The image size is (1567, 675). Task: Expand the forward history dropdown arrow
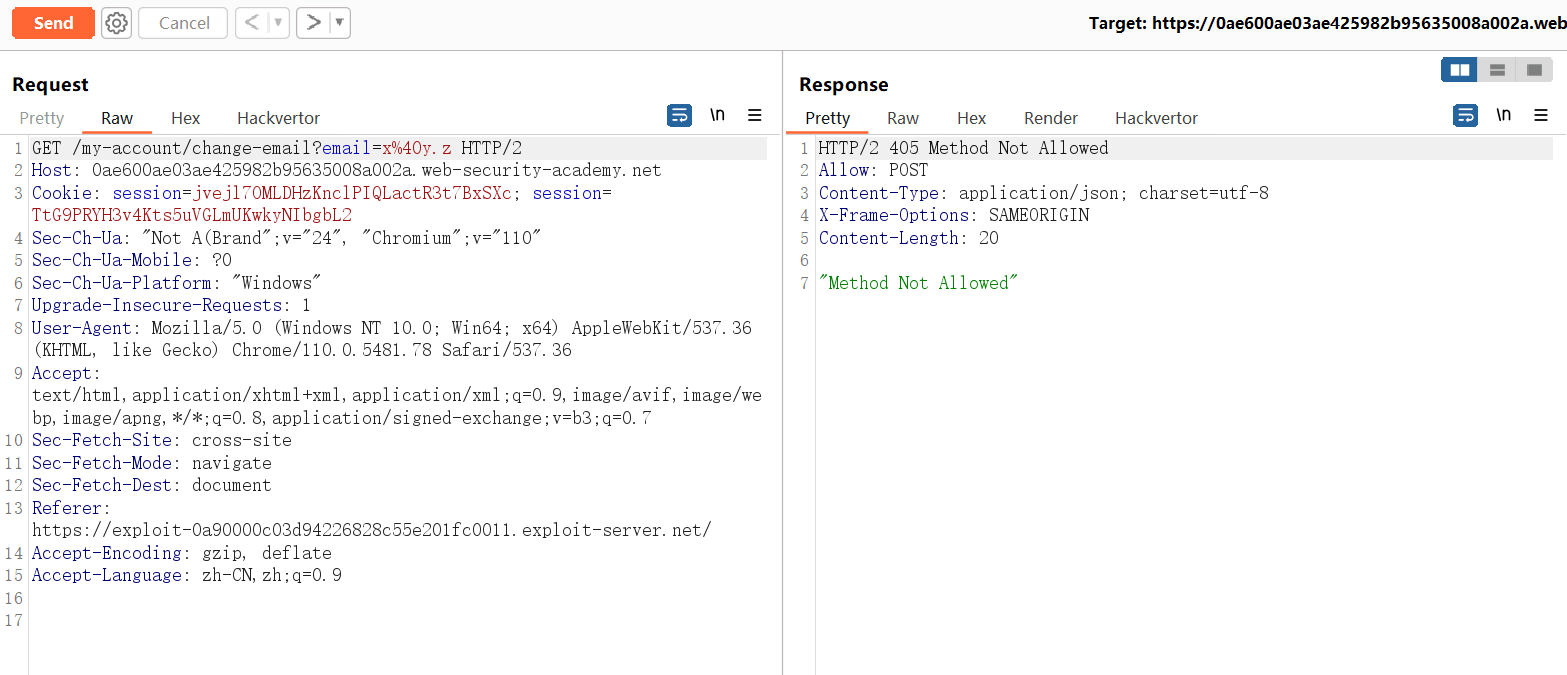pyautogui.click(x=340, y=23)
